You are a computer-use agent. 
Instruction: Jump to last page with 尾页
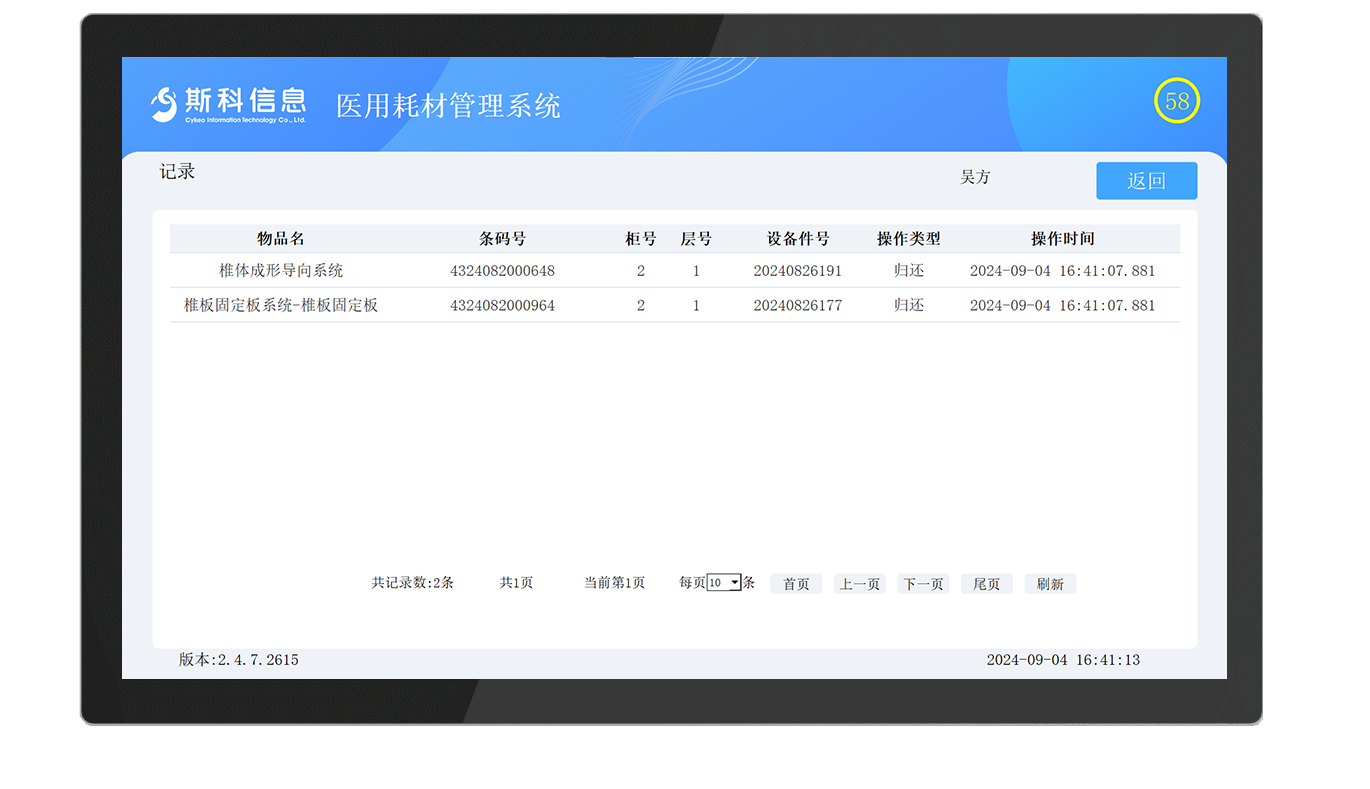[x=986, y=584]
